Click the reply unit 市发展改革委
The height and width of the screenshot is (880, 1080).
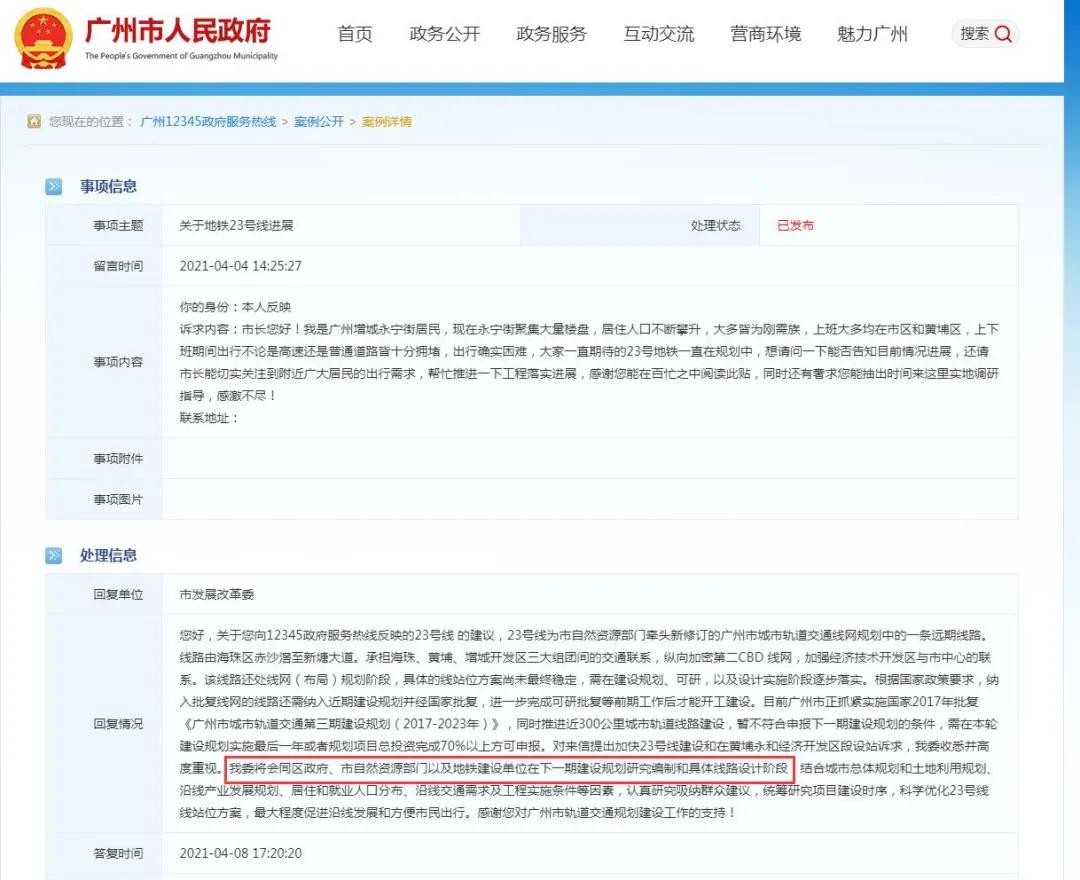217,594
